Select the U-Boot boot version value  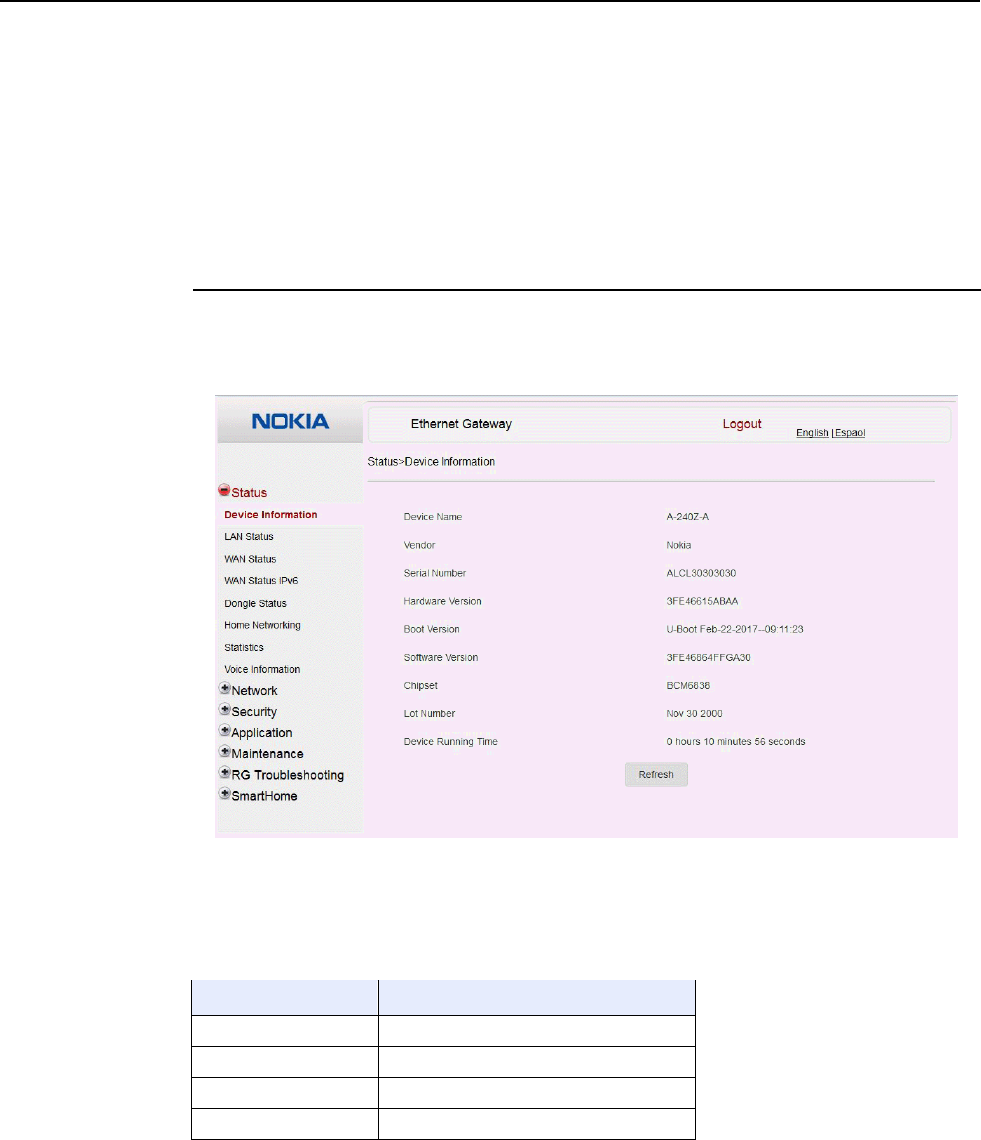tap(734, 630)
